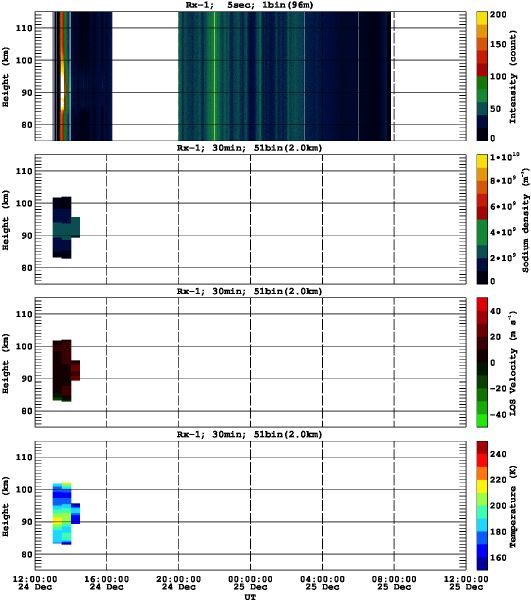Screen dimensions: 531x600
Task: Click the 00:00:00 25 Dec time axis label
Action: pos(250,583)
